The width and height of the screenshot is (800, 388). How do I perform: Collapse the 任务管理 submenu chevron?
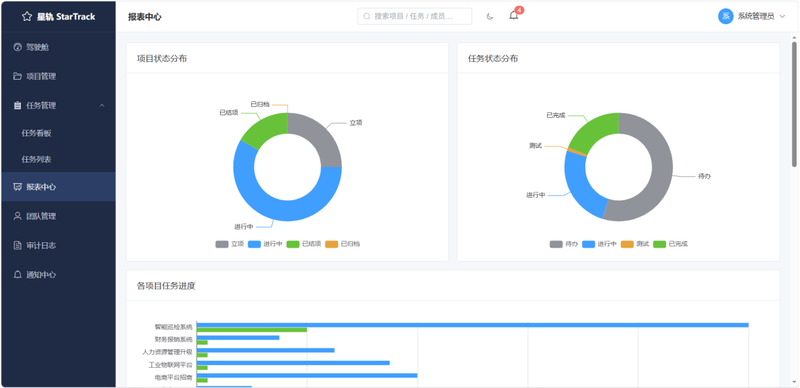[x=102, y=105]
